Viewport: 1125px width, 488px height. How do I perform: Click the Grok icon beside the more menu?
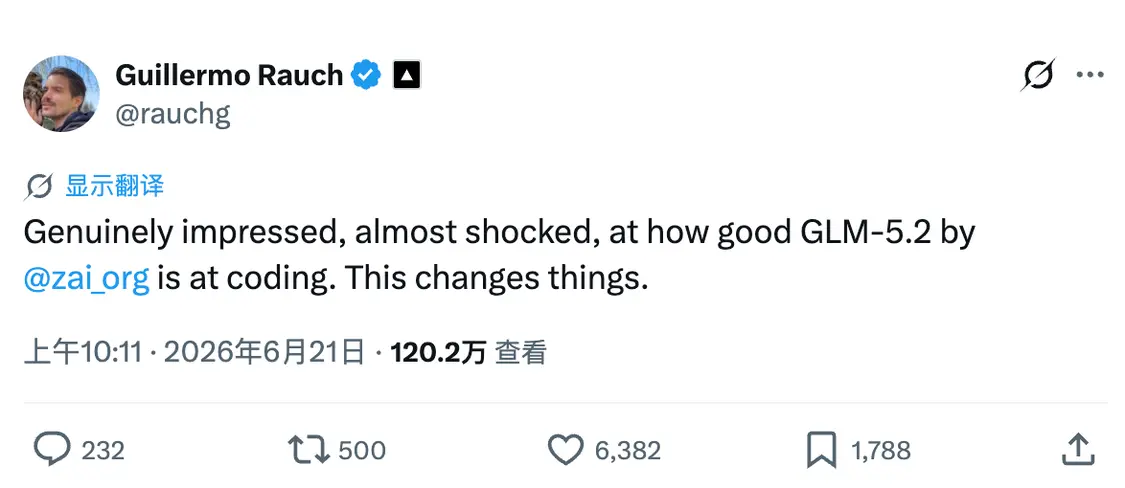point(1038,75)
